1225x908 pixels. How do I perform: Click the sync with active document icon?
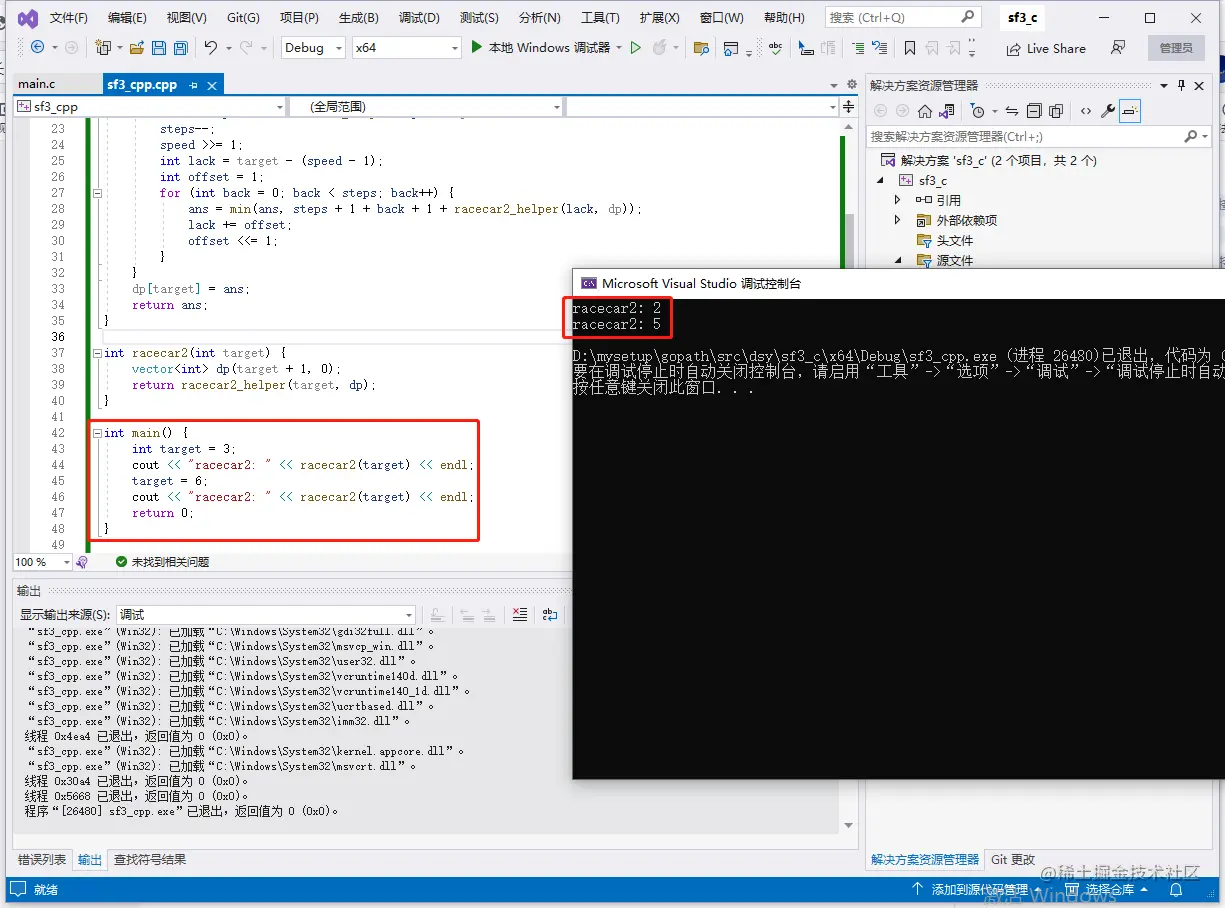click(1012, 111)
